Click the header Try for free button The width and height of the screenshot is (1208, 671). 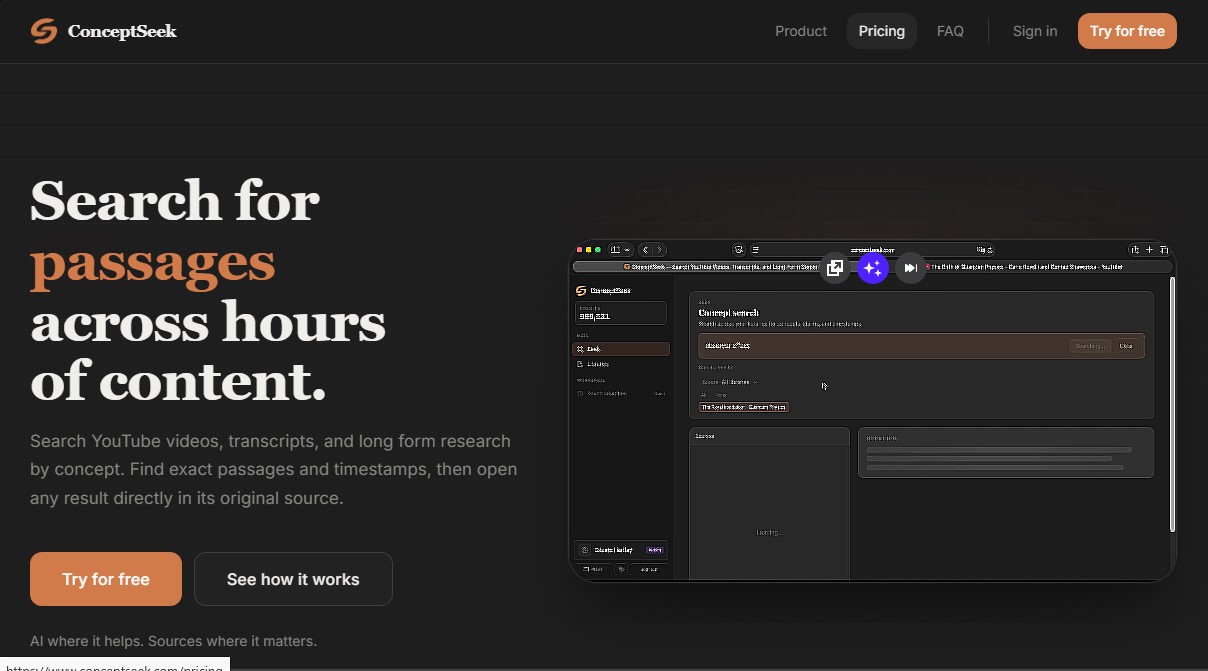tap(1127, 31)
